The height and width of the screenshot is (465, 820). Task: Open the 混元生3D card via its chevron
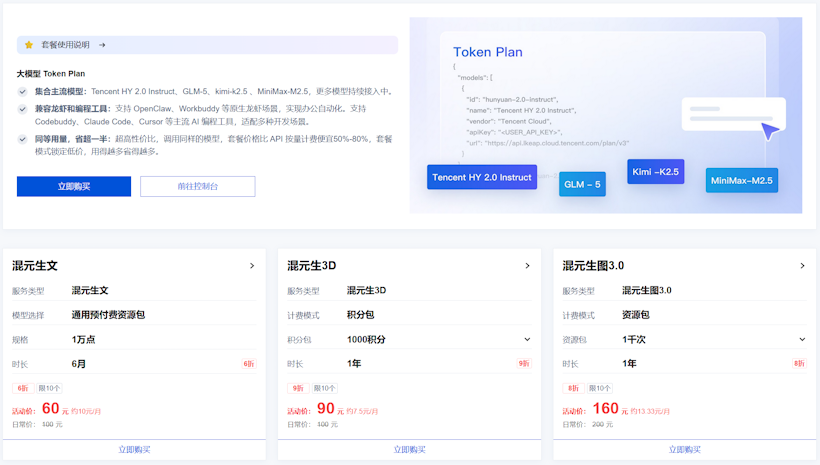[527, 266]
